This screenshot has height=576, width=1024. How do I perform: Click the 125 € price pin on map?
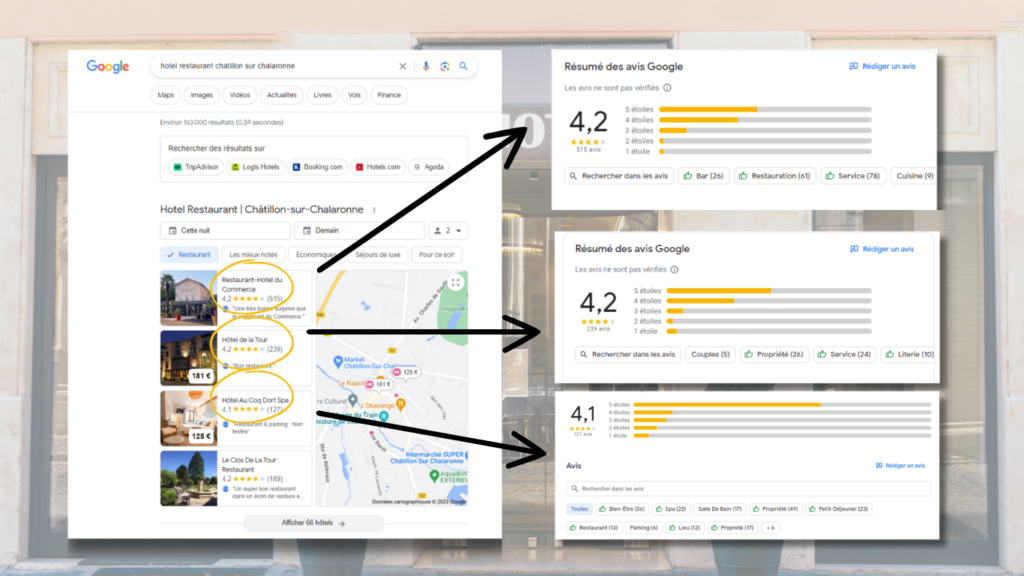pyautogui.click(x=405, y=372)
